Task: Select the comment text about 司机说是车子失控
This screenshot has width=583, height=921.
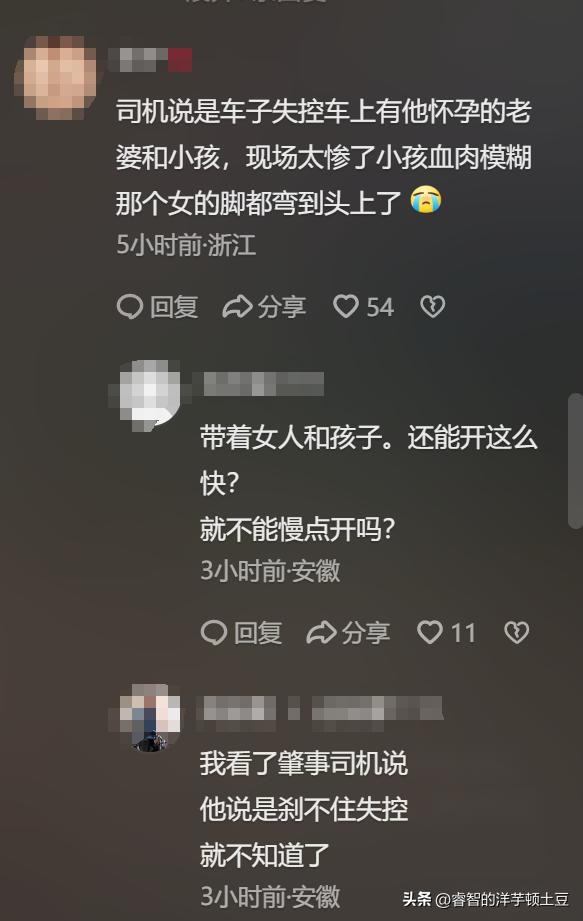Action: point(323,158)
